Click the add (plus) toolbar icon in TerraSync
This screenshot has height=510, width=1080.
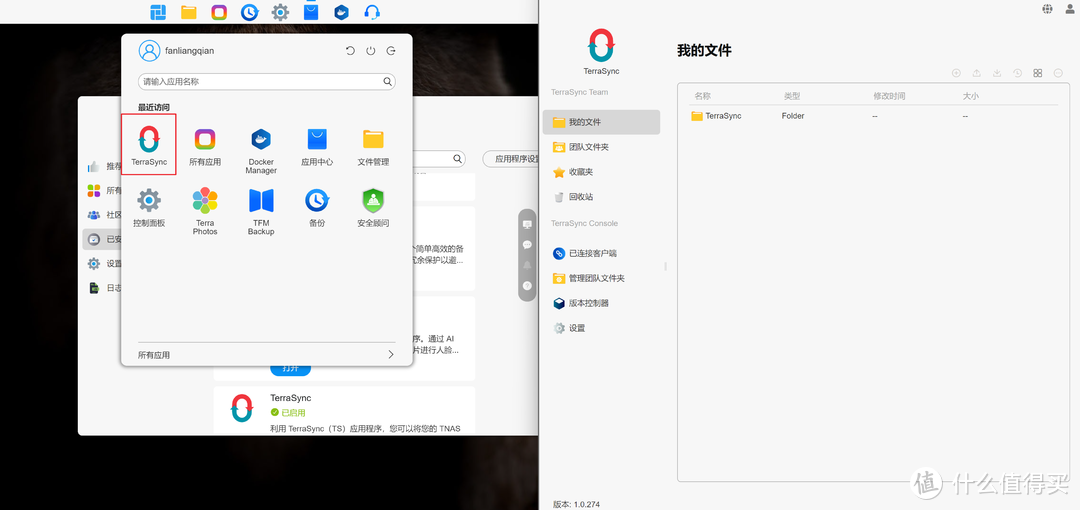coord(956,73)
